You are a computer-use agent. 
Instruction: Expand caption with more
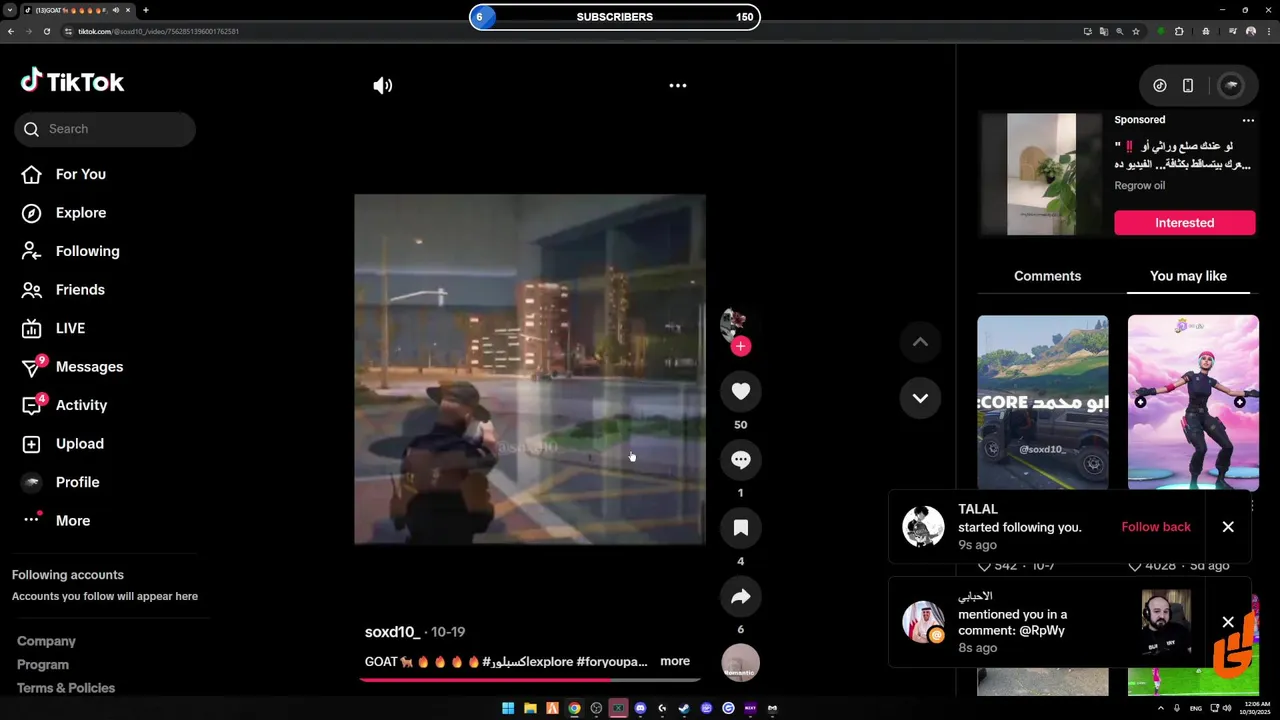click(675, 661)
